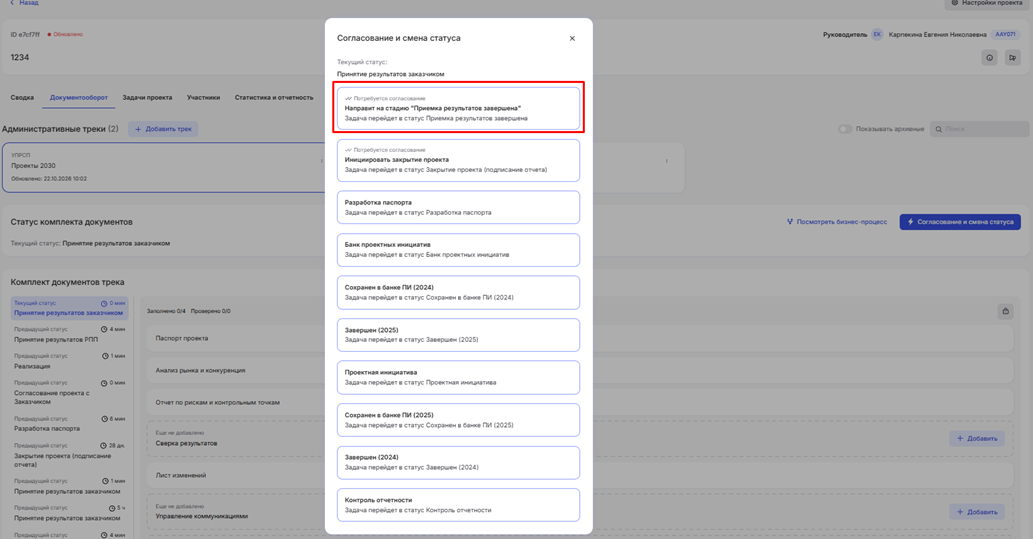This screenshot has width=1033, height=539.
Task: Open the УПРСП Проекты 2030 track card
Action: click(x=165, y=167)
